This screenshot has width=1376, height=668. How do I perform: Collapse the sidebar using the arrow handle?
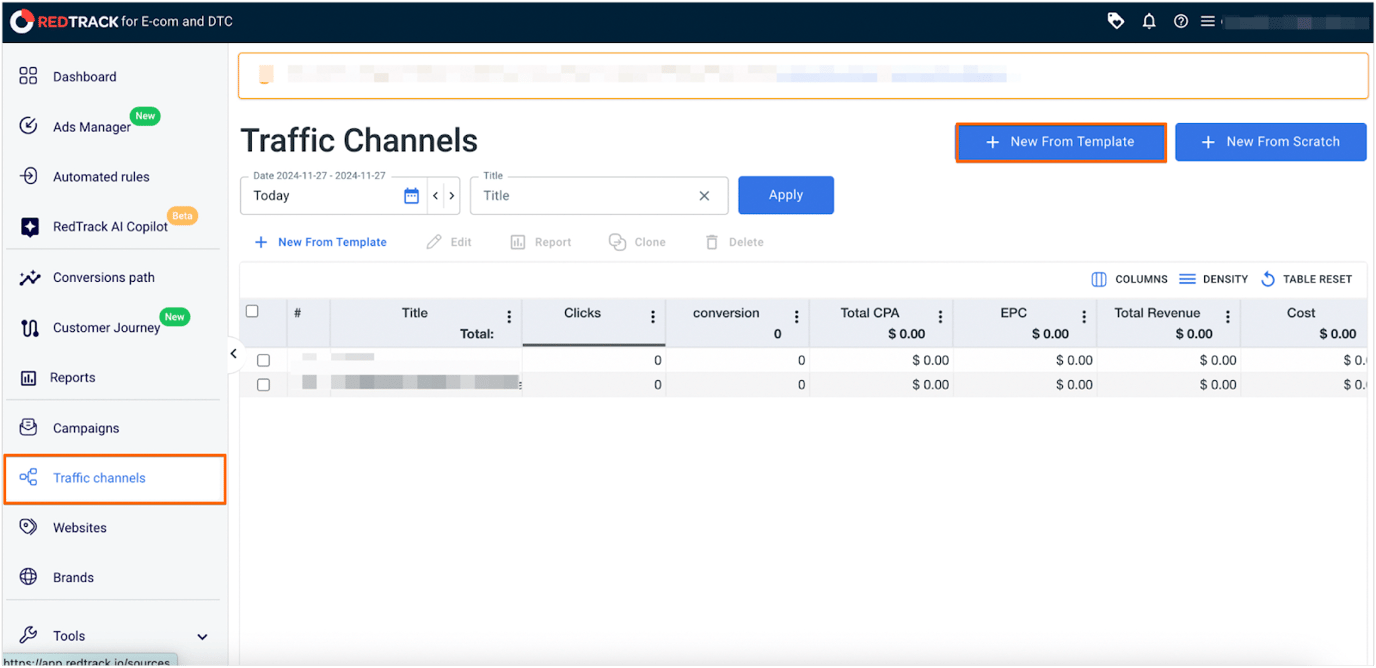tap(233, 353)
